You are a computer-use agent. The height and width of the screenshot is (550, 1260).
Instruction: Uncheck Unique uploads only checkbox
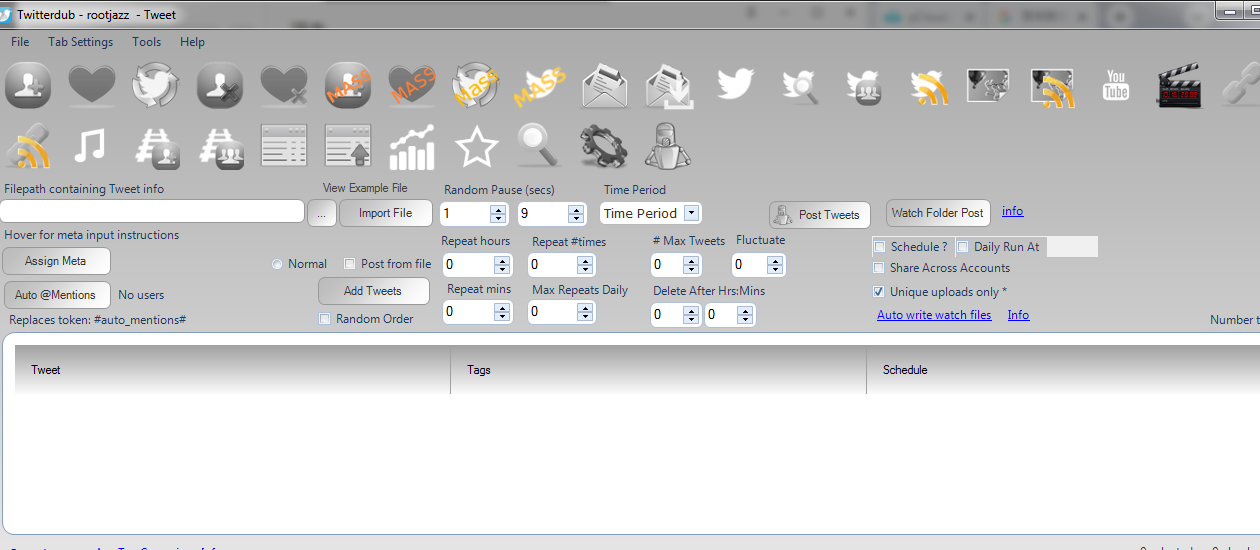(x=879, y=292)
